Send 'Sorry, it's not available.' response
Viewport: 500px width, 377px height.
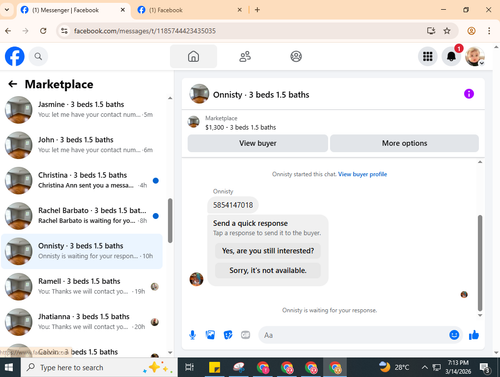point(268,270)
